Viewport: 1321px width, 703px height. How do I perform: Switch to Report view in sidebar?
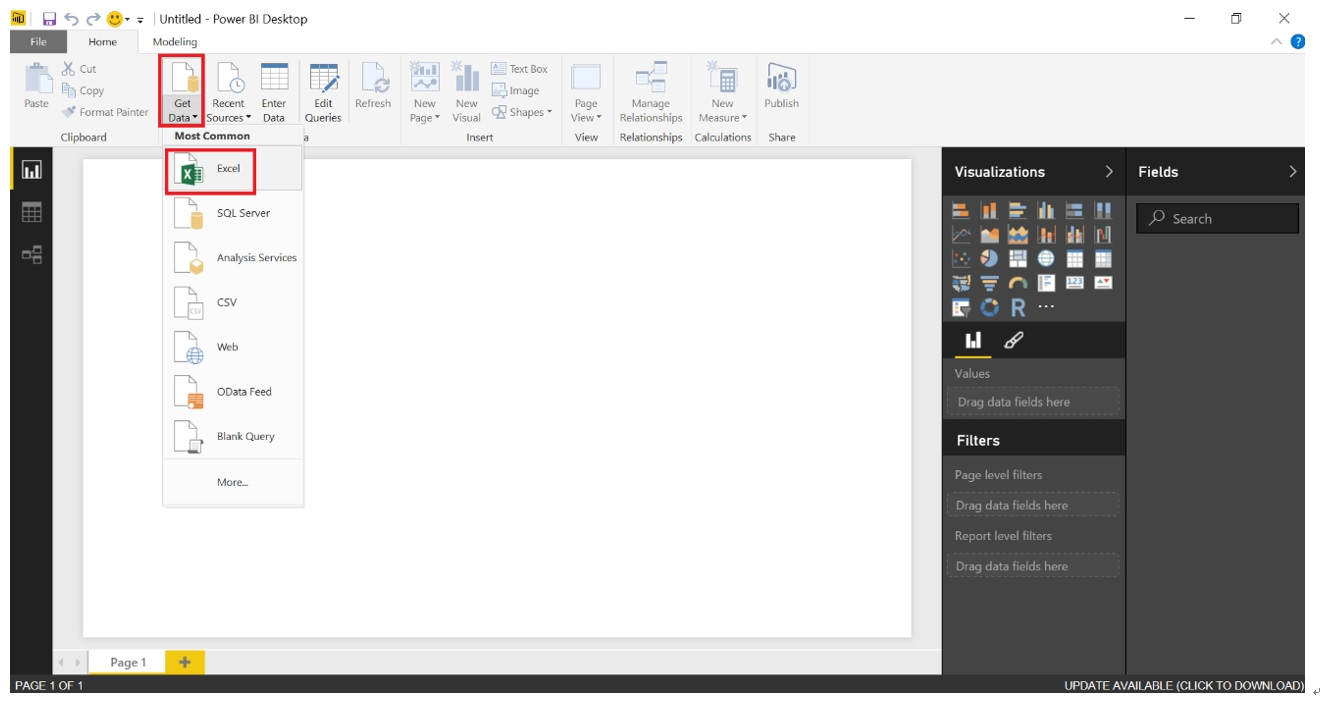31,170
